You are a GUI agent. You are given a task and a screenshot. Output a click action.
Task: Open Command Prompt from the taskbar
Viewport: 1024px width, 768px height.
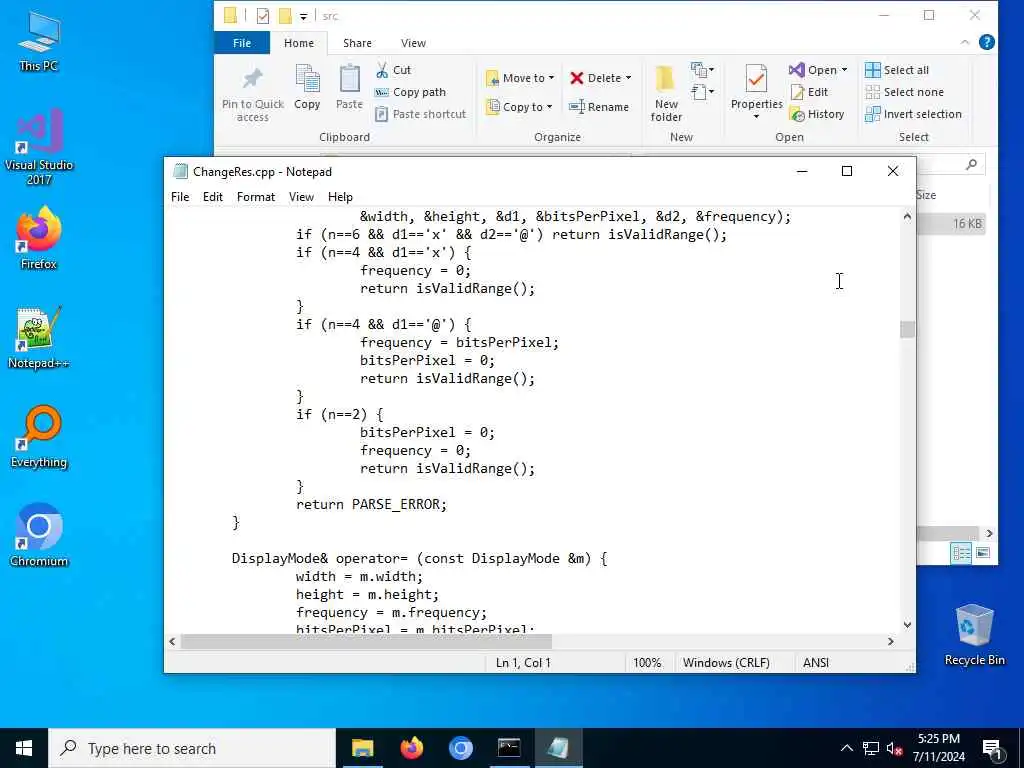click(x=509, y=748)
